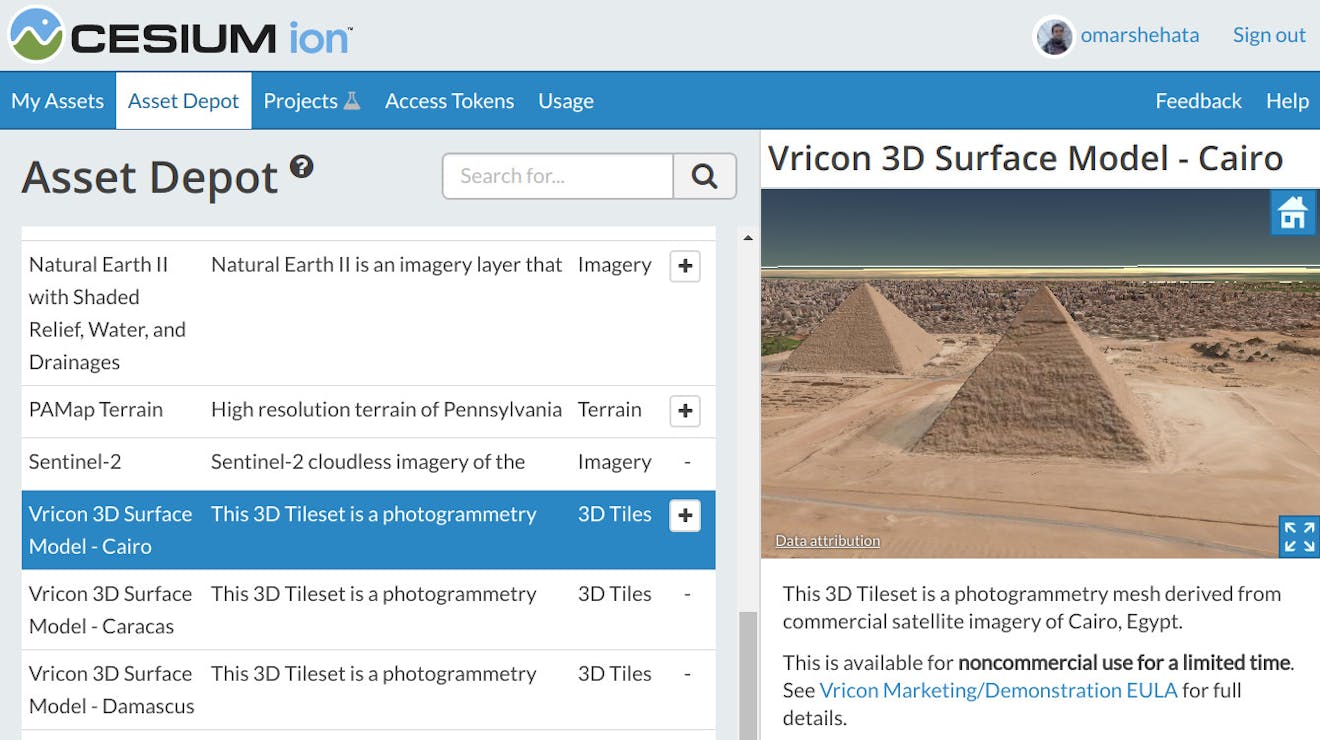Add Vricon Cairo asset using its plus icon
This screenshot has height=740, width=1320.
pos(684,515)
